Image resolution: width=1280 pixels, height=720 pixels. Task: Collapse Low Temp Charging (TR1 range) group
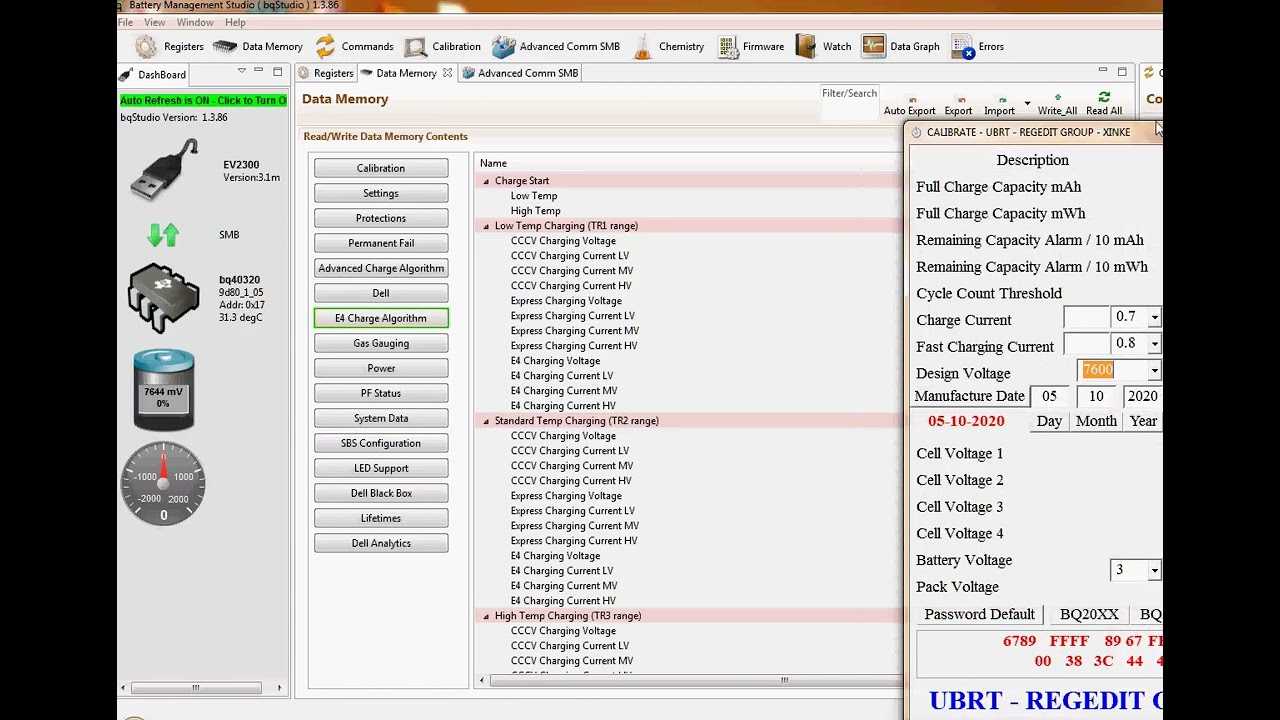486,226
